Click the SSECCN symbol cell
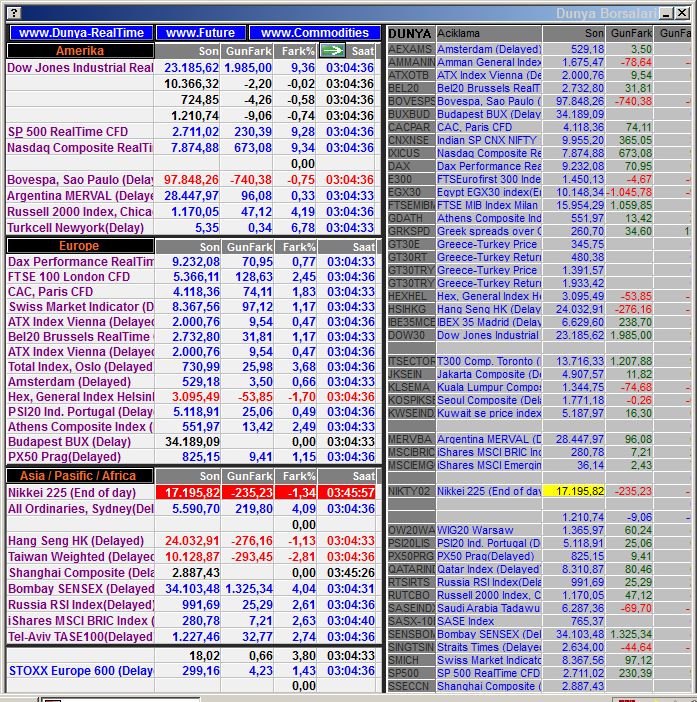Viewport: 697px width, 702px height. point(411,686)
